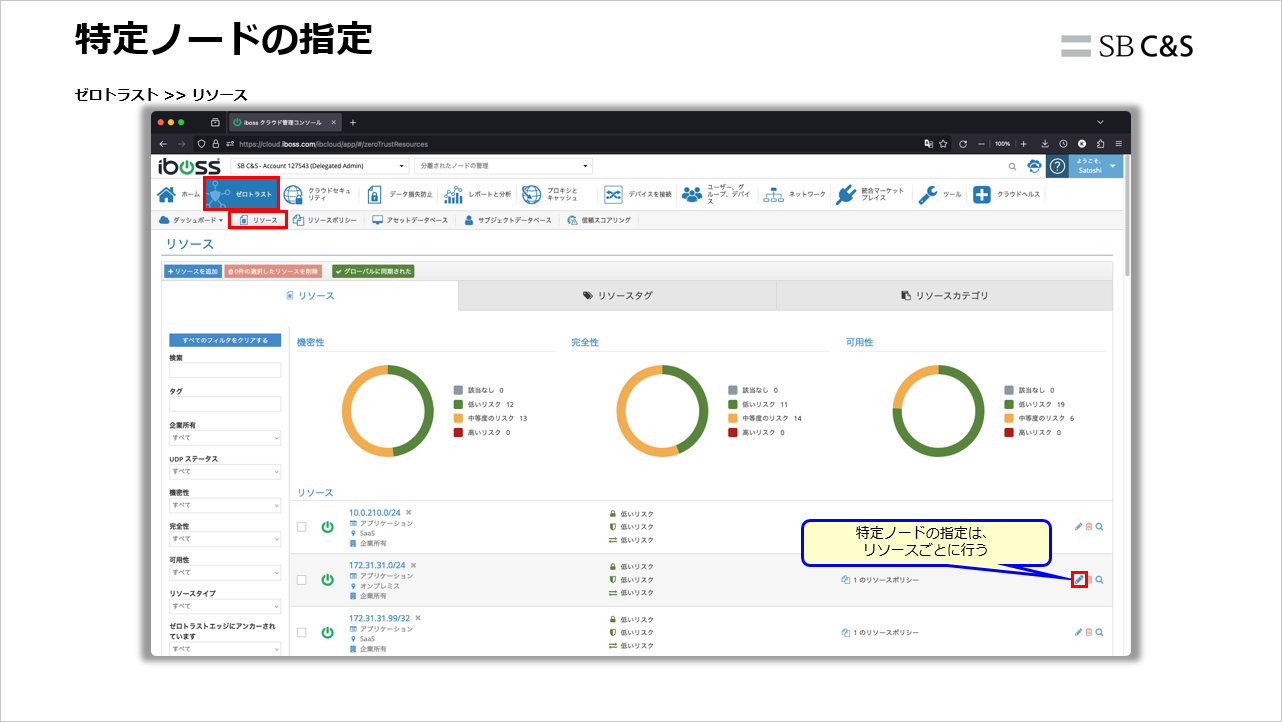This screenshot has height=722, width=1282.
Task: Expand the リソースタイプ filter dropdown
Action: coord(225,605)
